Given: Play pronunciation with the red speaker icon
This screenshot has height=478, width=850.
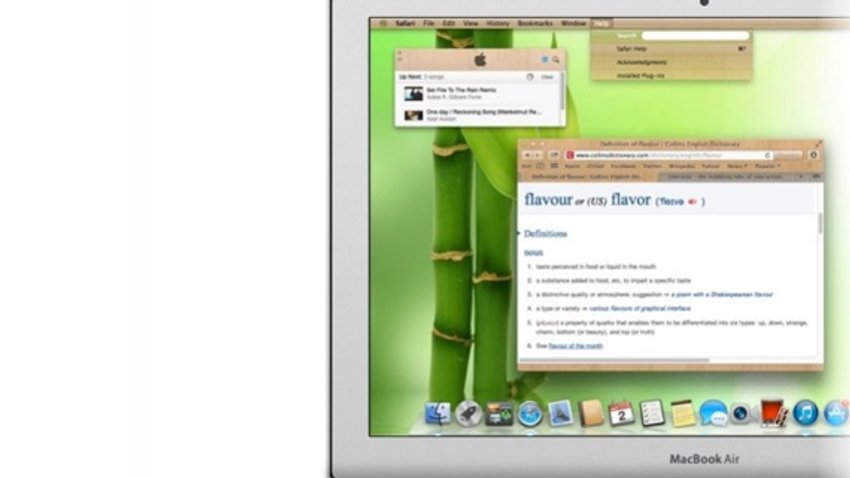Looking at the screenshot, I should 692,202.
